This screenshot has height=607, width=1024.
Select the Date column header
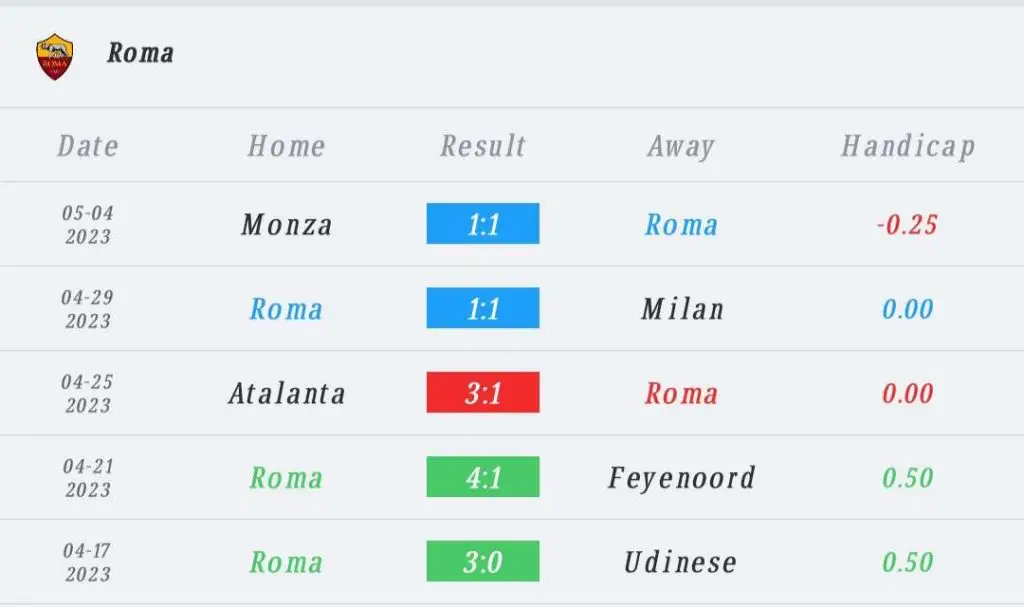point(88,146)
